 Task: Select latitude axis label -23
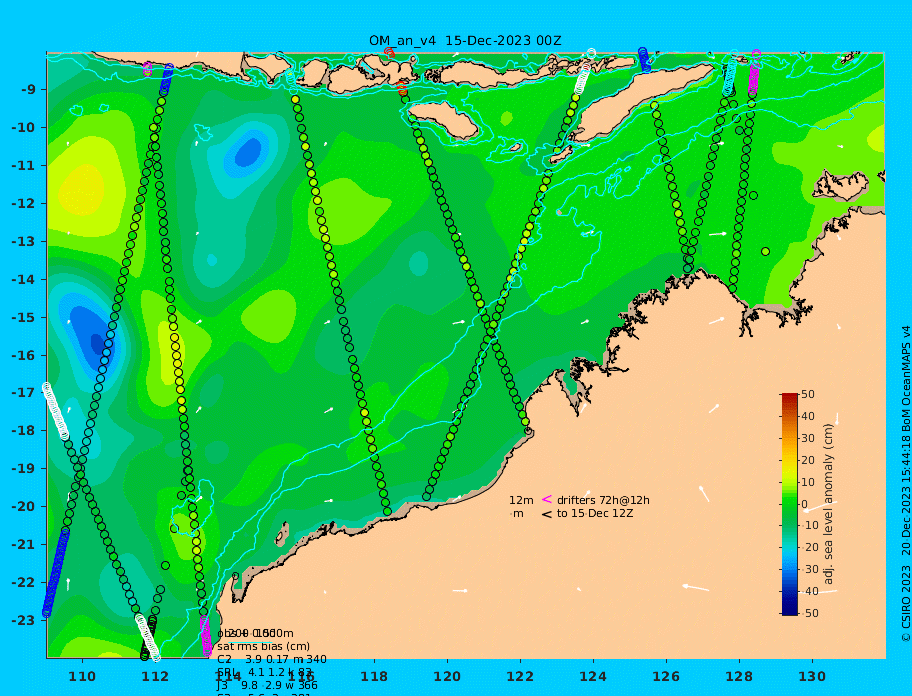click(25, 620)
